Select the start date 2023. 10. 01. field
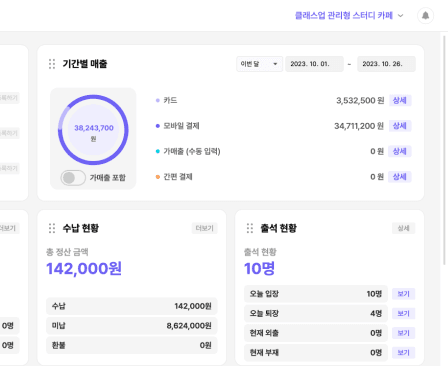The height and width of the screenshot is (366, 448). click(x=314, y=64)
